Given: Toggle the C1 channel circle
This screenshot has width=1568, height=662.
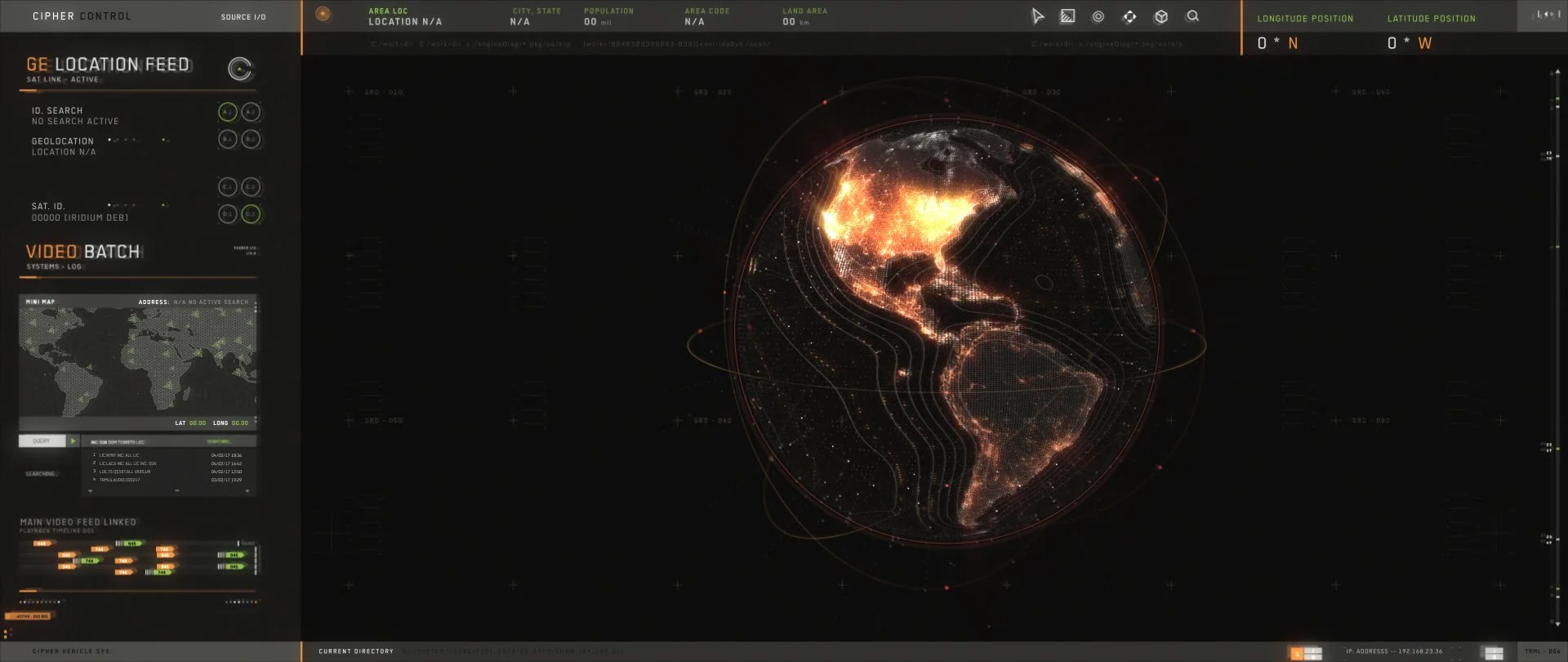Looking at the screenshot, I should (228, 187).
